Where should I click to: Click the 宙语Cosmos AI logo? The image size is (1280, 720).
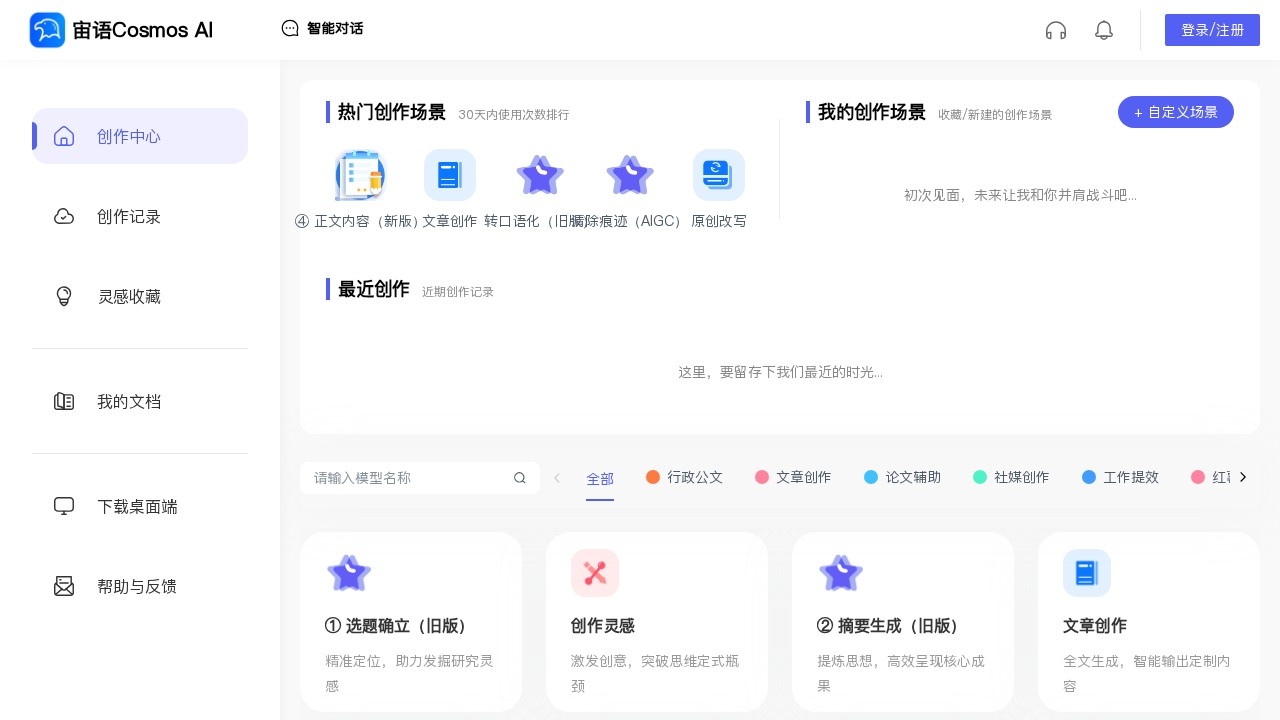click(x=122, y=30)
